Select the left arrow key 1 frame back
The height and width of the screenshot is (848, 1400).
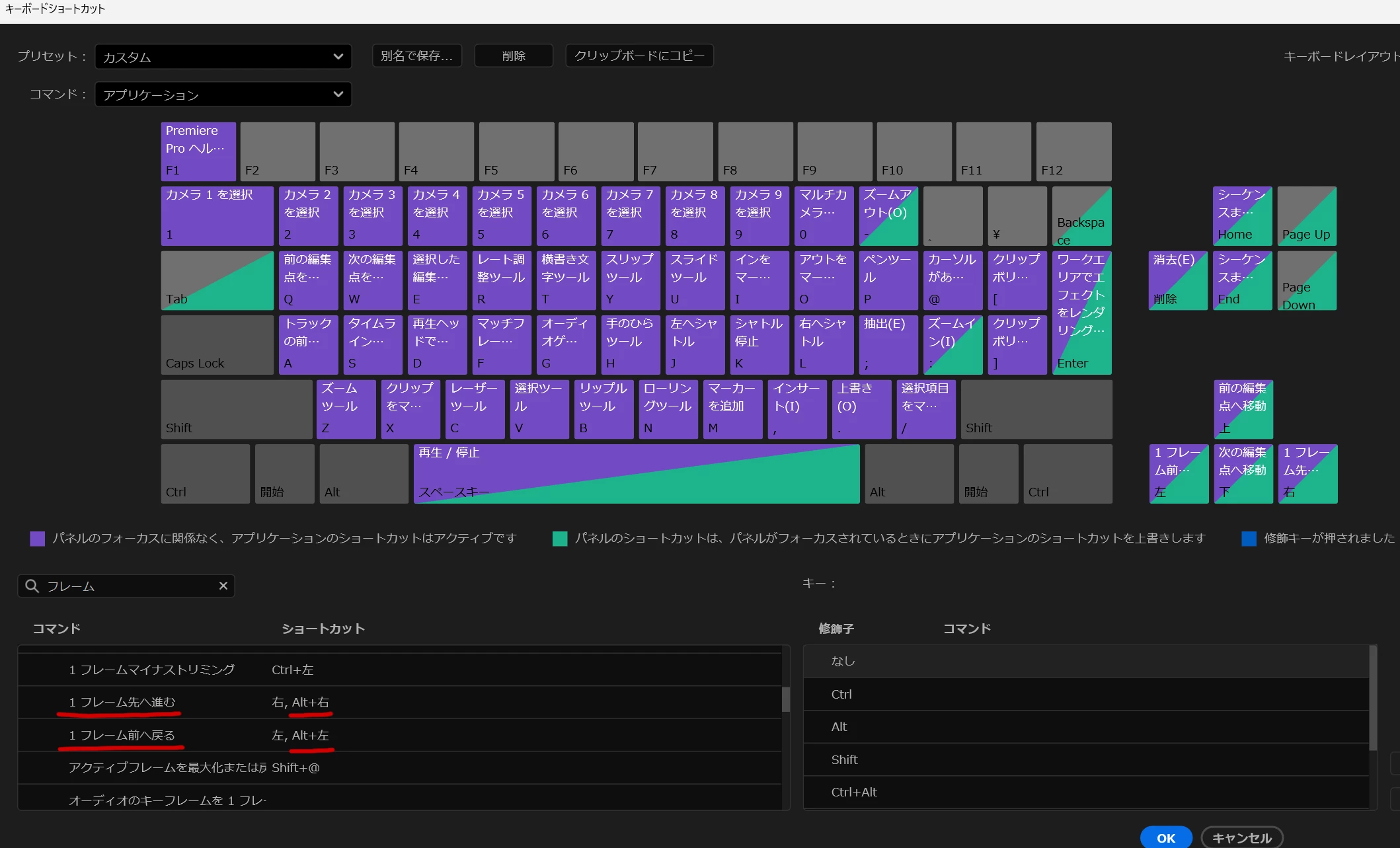(1179, 474)
